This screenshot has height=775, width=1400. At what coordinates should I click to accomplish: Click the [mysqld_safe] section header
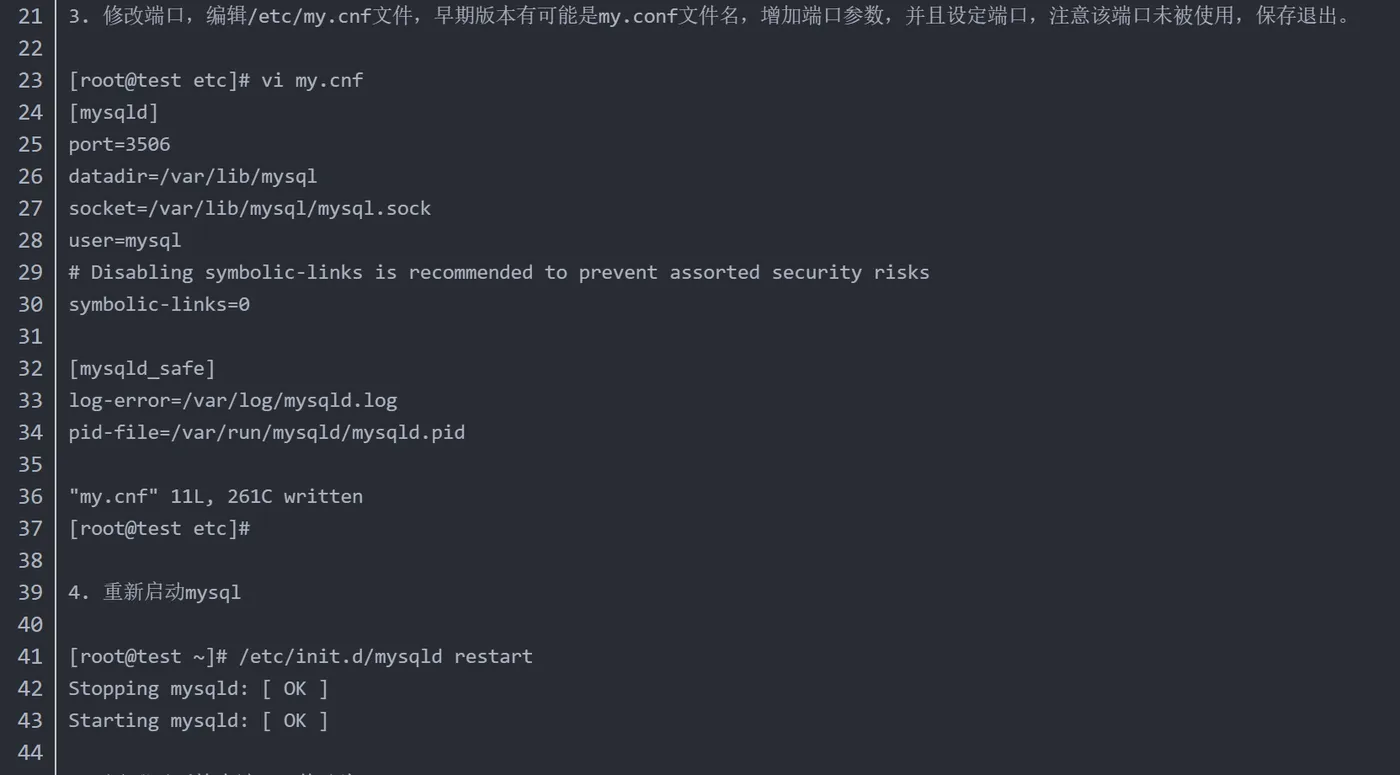[x=142, y=368]
